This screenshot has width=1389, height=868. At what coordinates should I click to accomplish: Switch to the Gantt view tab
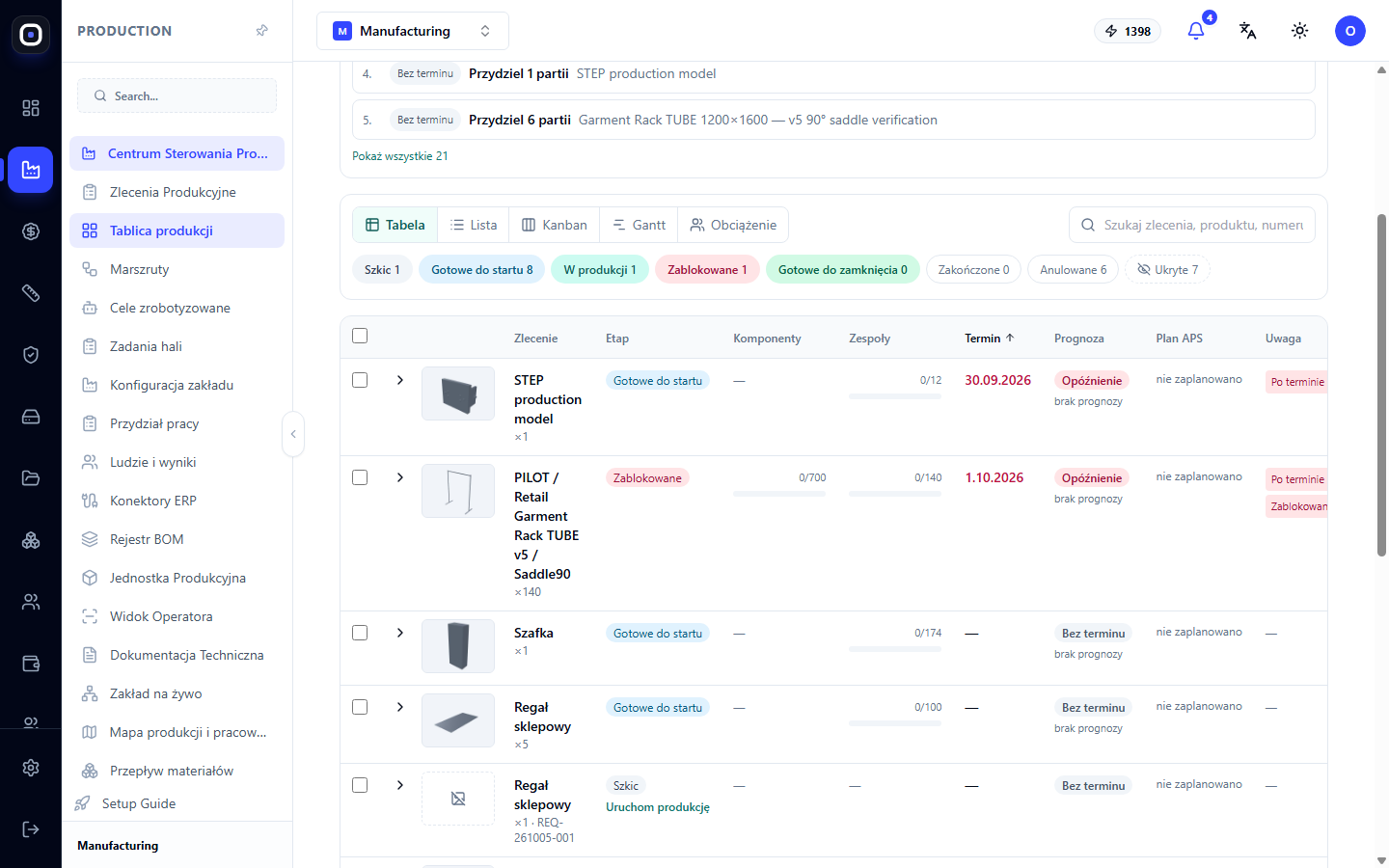[639, 225]
